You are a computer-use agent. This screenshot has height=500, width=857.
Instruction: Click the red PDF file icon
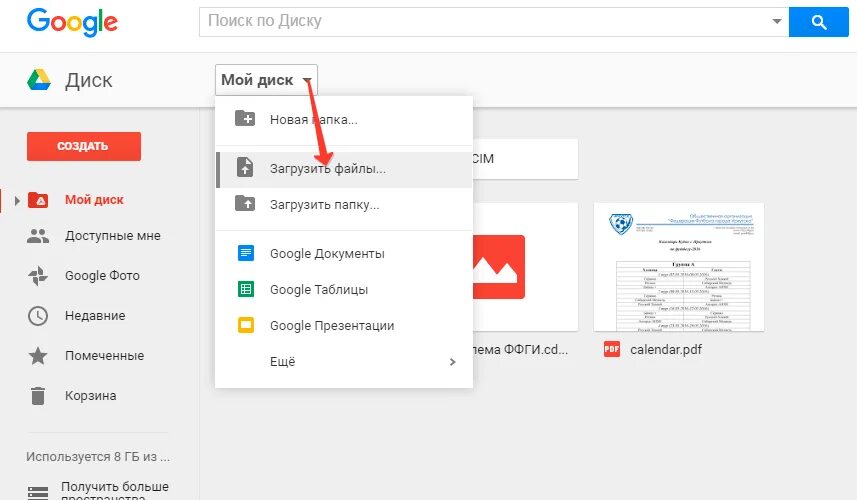pos(612,349)
